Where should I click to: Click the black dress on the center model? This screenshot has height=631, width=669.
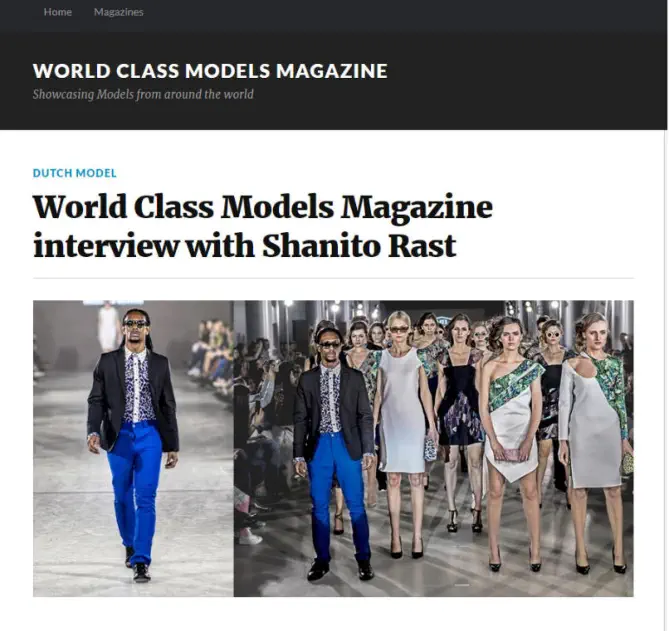[x=460, y=397]
